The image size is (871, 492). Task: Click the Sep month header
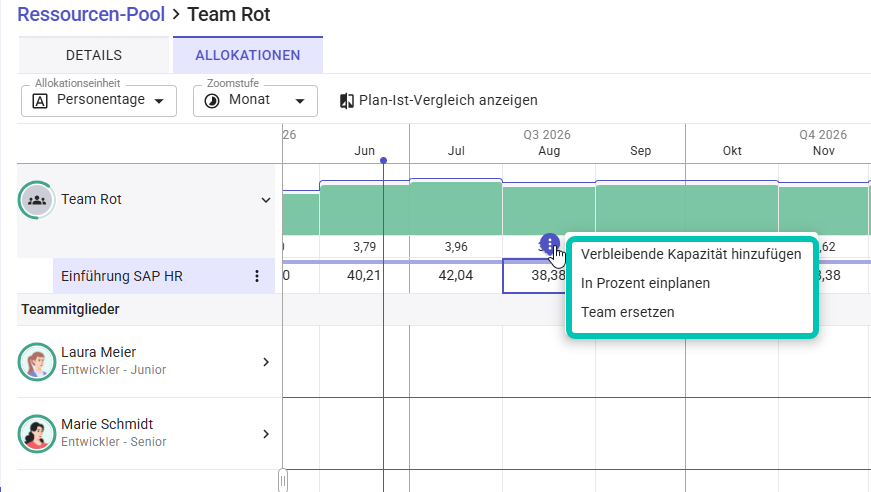[x=640, y=151]
